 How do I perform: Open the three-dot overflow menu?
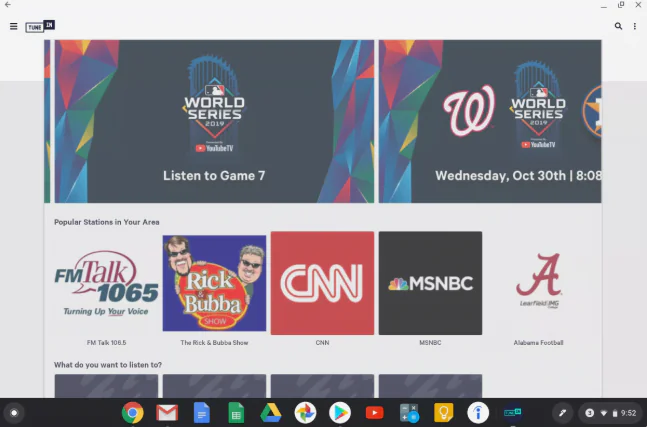point(635,26)
